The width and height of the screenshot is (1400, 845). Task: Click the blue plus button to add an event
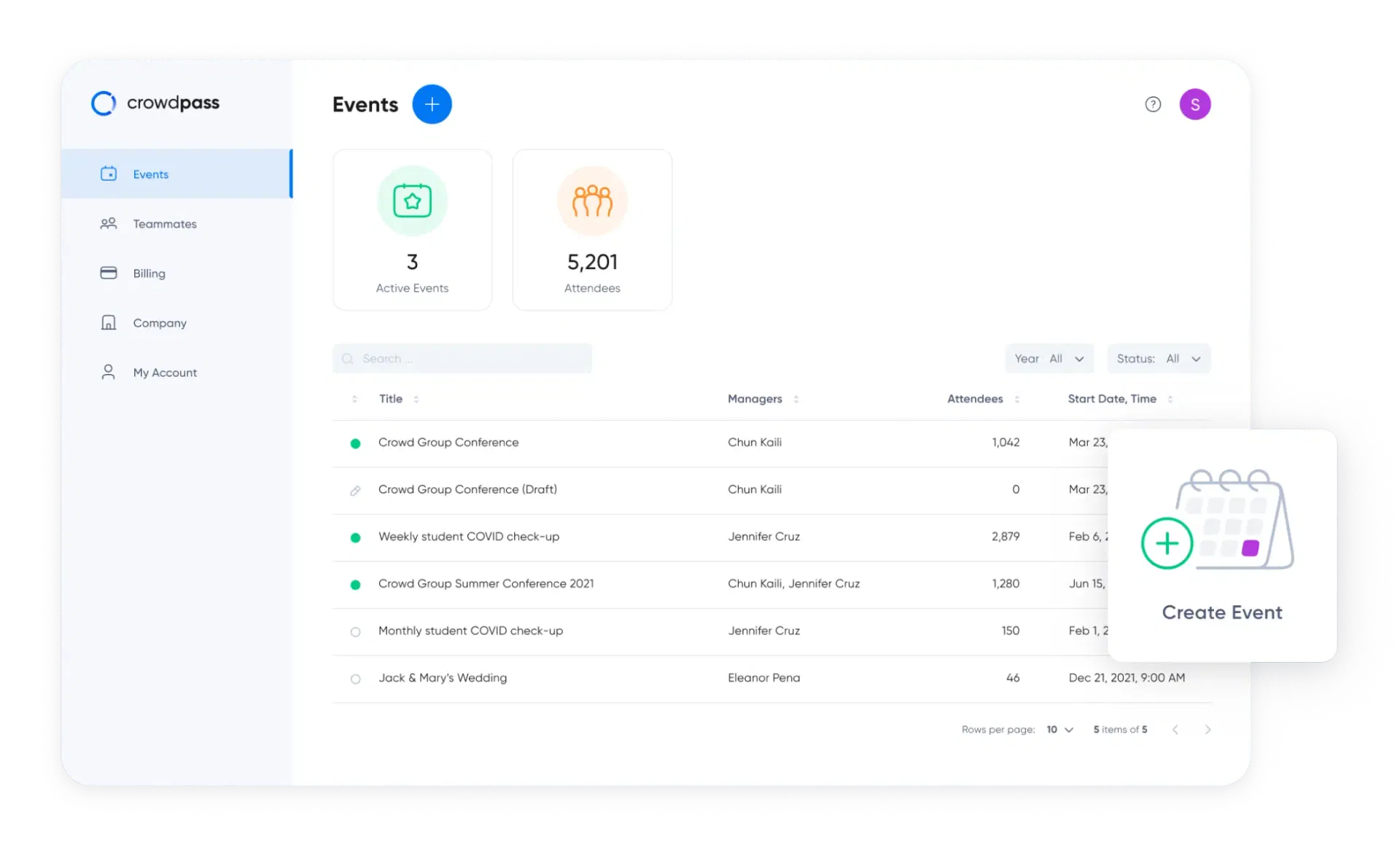point(432,104)
